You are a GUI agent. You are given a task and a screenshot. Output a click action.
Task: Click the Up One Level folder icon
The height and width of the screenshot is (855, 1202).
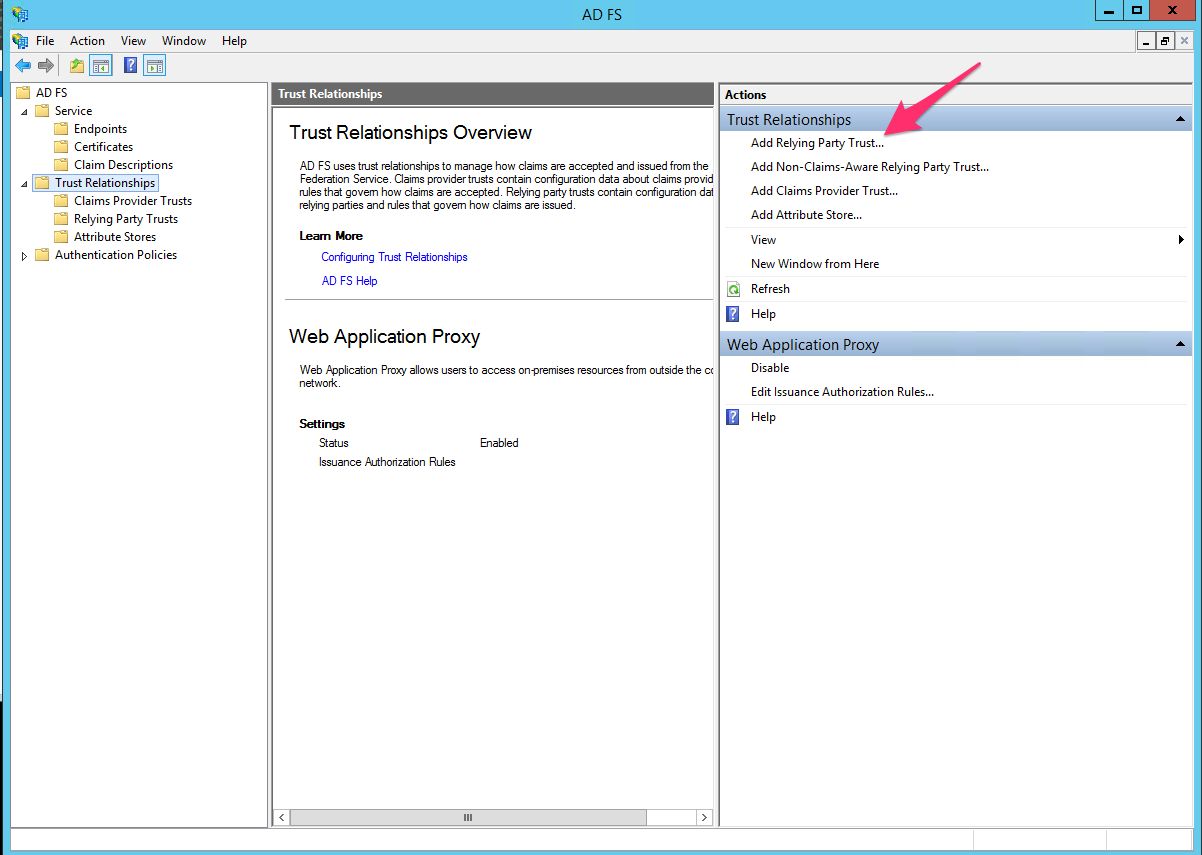77,66
